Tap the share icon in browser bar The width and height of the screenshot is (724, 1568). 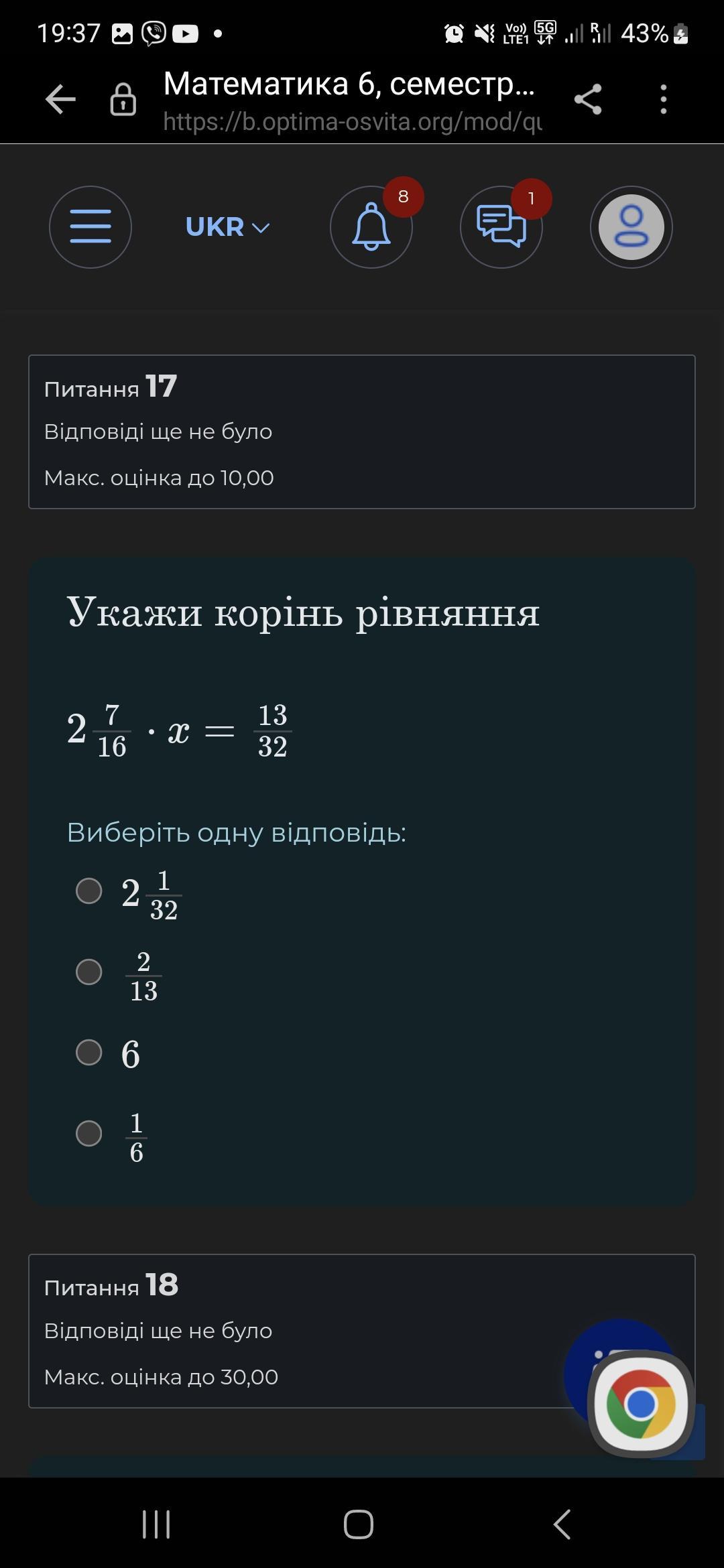click(x=588, y=100)
